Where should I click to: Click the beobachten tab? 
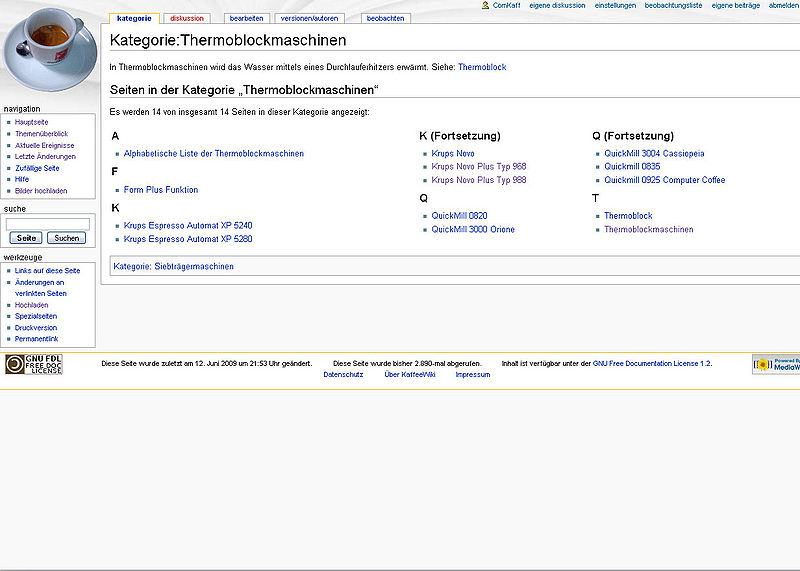pos(386,18)
